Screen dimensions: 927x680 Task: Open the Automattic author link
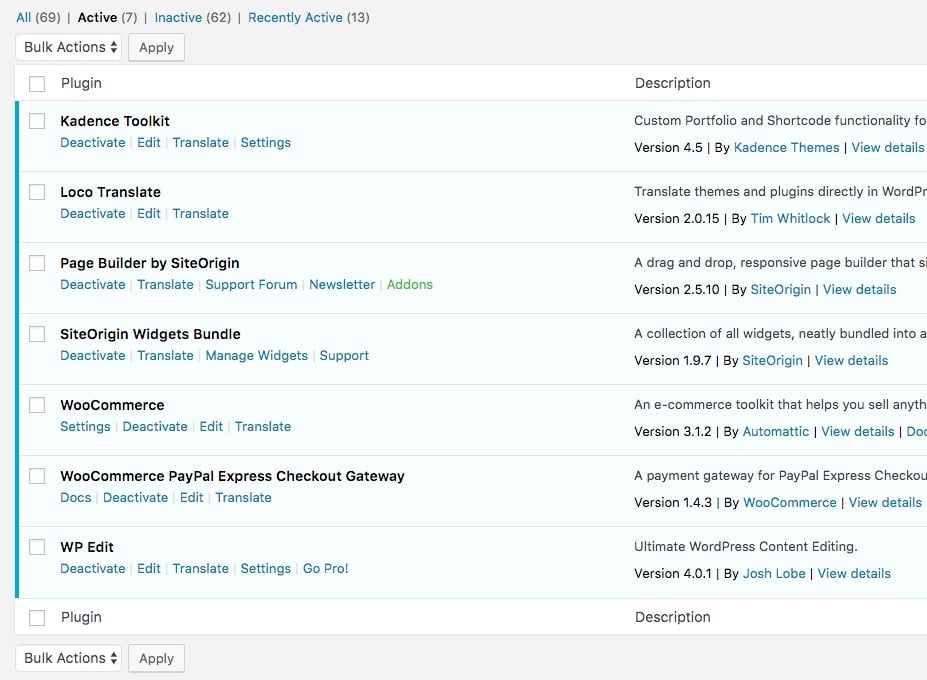(776, 431)
